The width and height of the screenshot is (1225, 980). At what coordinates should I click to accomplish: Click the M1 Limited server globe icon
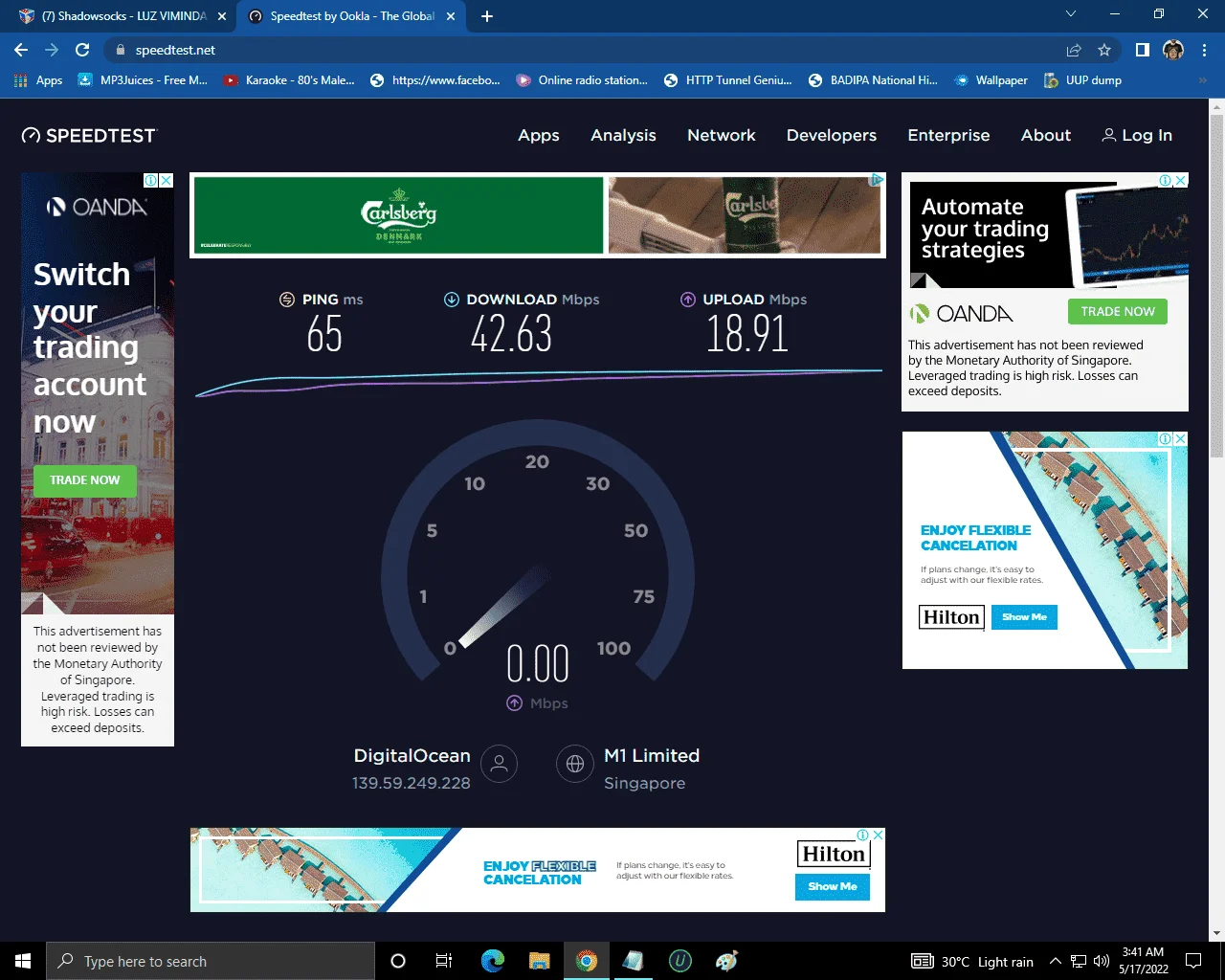[x=575, y=764]
